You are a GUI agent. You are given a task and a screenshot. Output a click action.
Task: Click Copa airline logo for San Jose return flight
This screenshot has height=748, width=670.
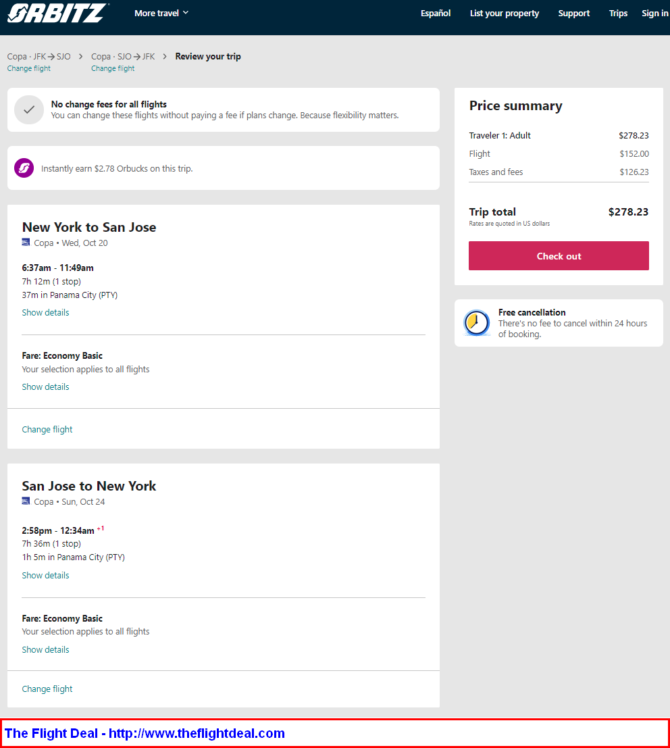point(26,501)
